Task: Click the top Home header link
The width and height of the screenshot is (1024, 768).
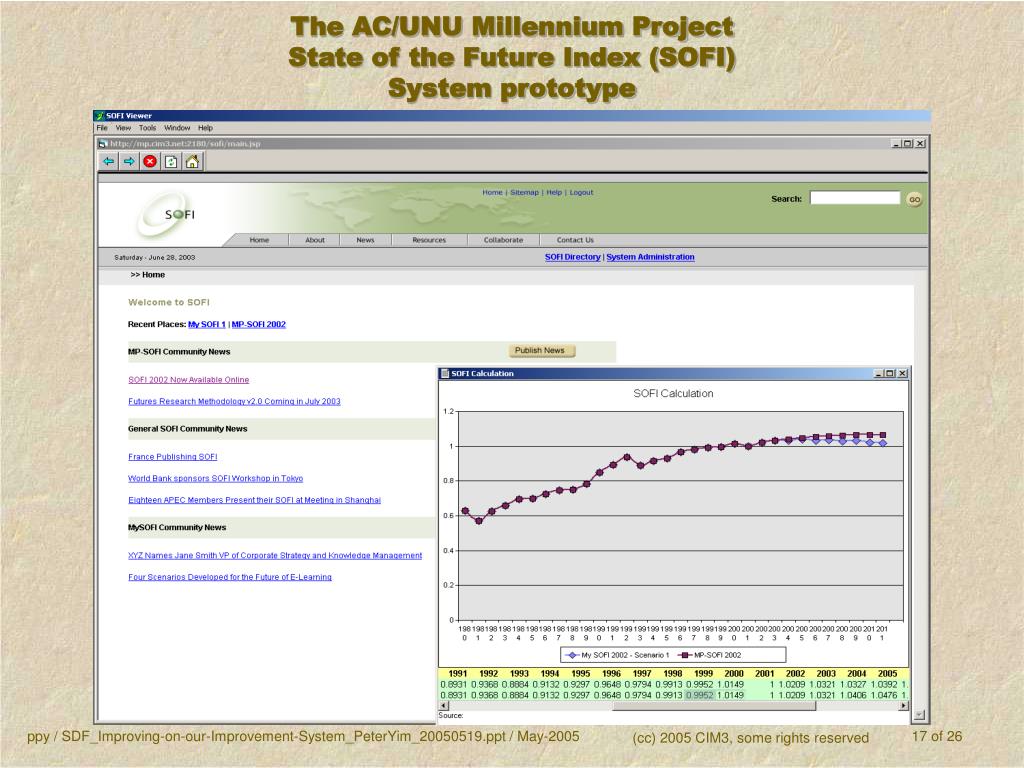Action: 492,193
